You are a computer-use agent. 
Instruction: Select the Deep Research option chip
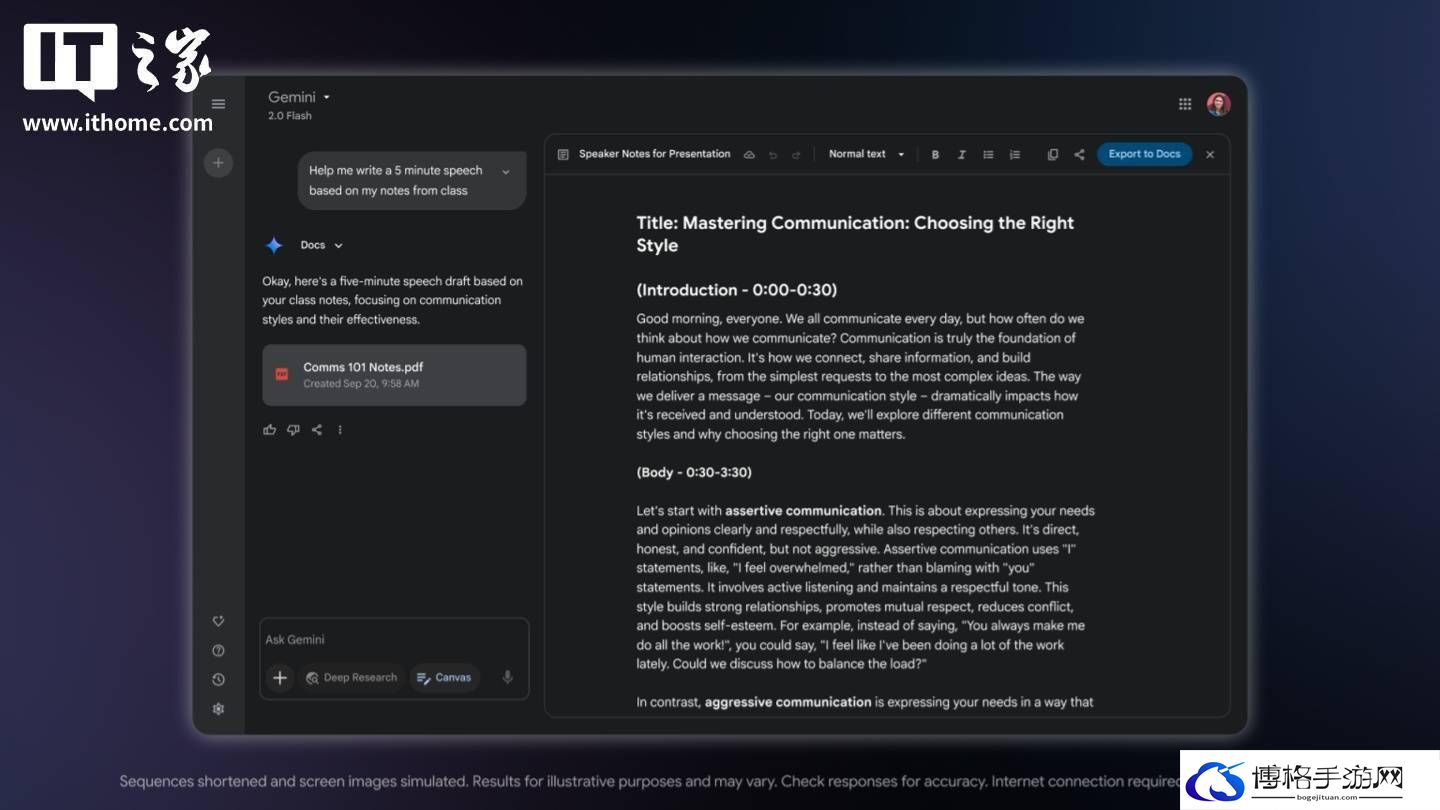(x=351, y=678)
